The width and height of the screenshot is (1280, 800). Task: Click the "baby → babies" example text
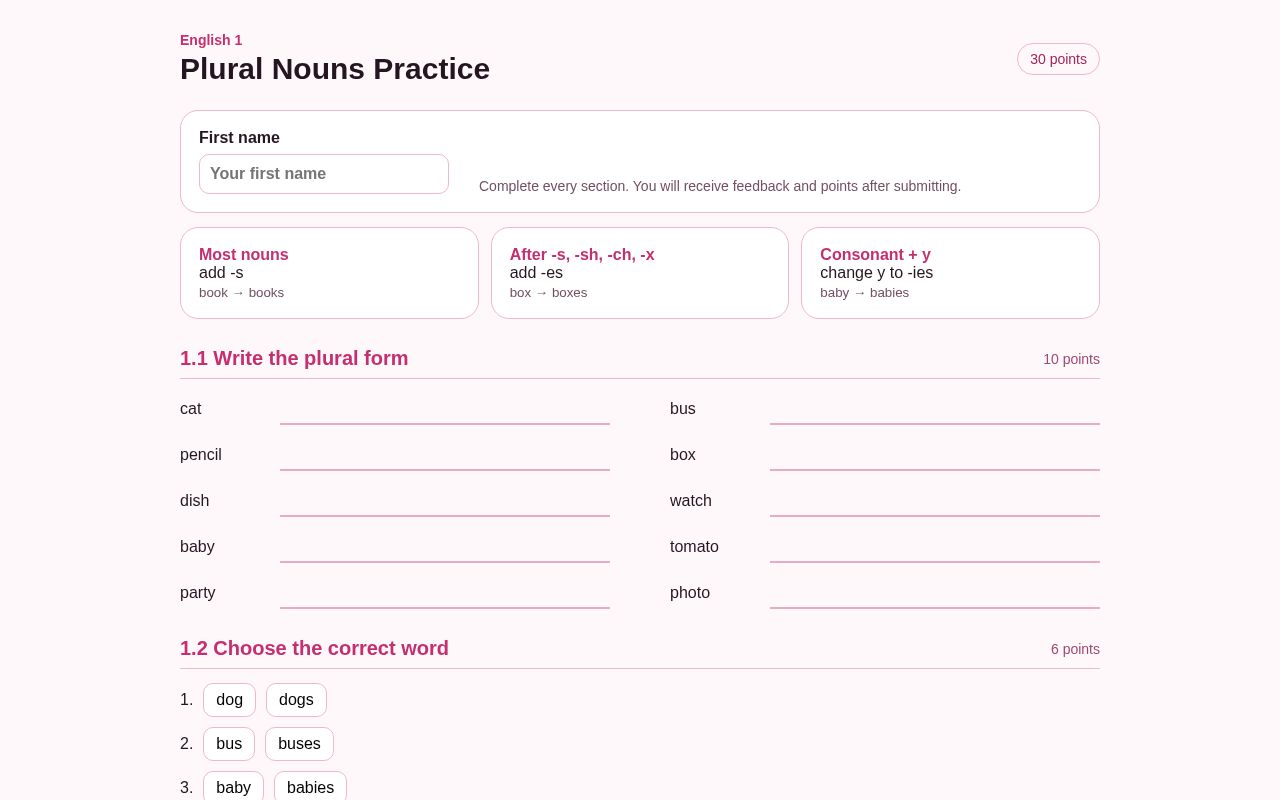click(x=864, y=293)
